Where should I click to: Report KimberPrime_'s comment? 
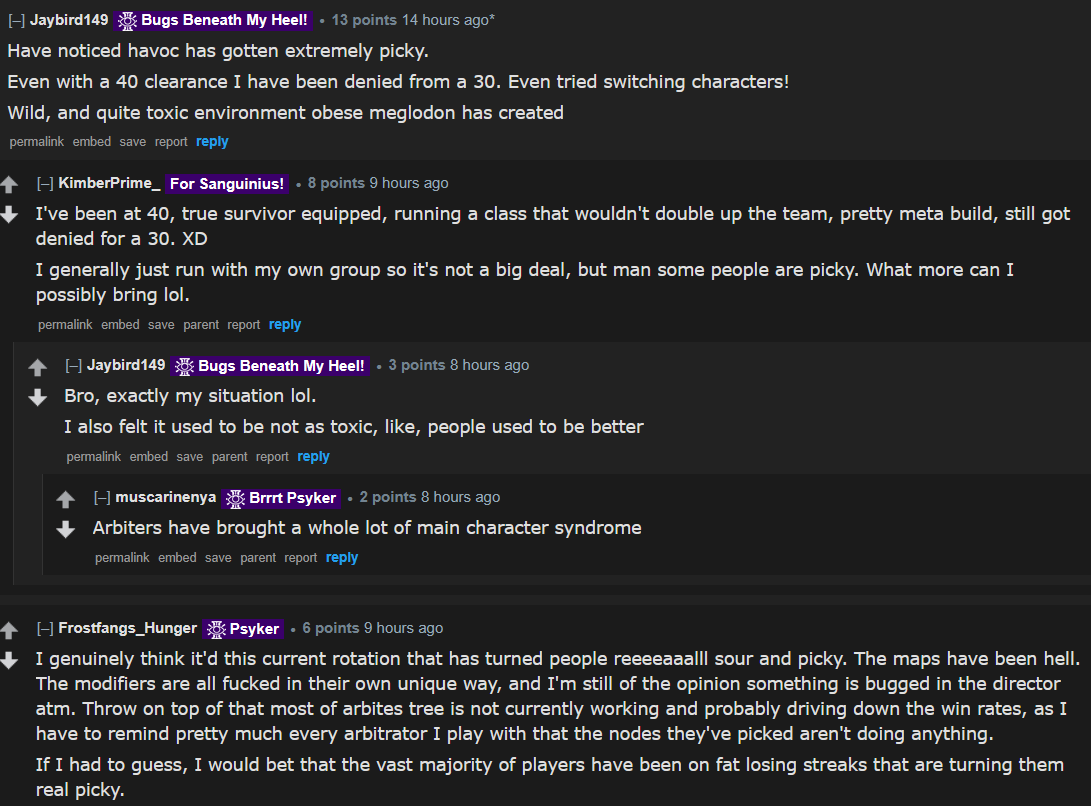click(244, 324)
